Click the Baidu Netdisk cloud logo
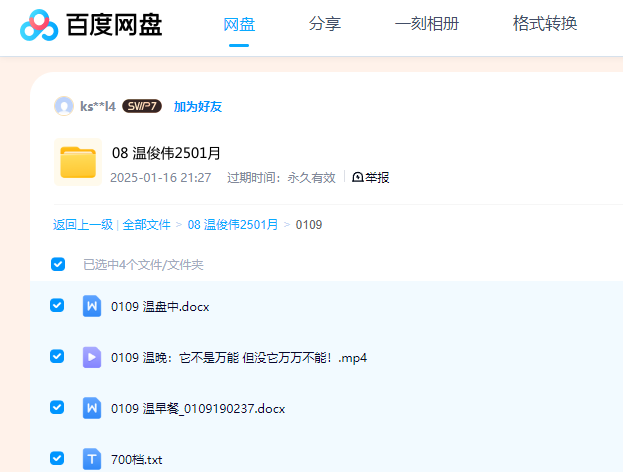Image resolution: width=623 pixels, height=472 pixels. [39, 25]
